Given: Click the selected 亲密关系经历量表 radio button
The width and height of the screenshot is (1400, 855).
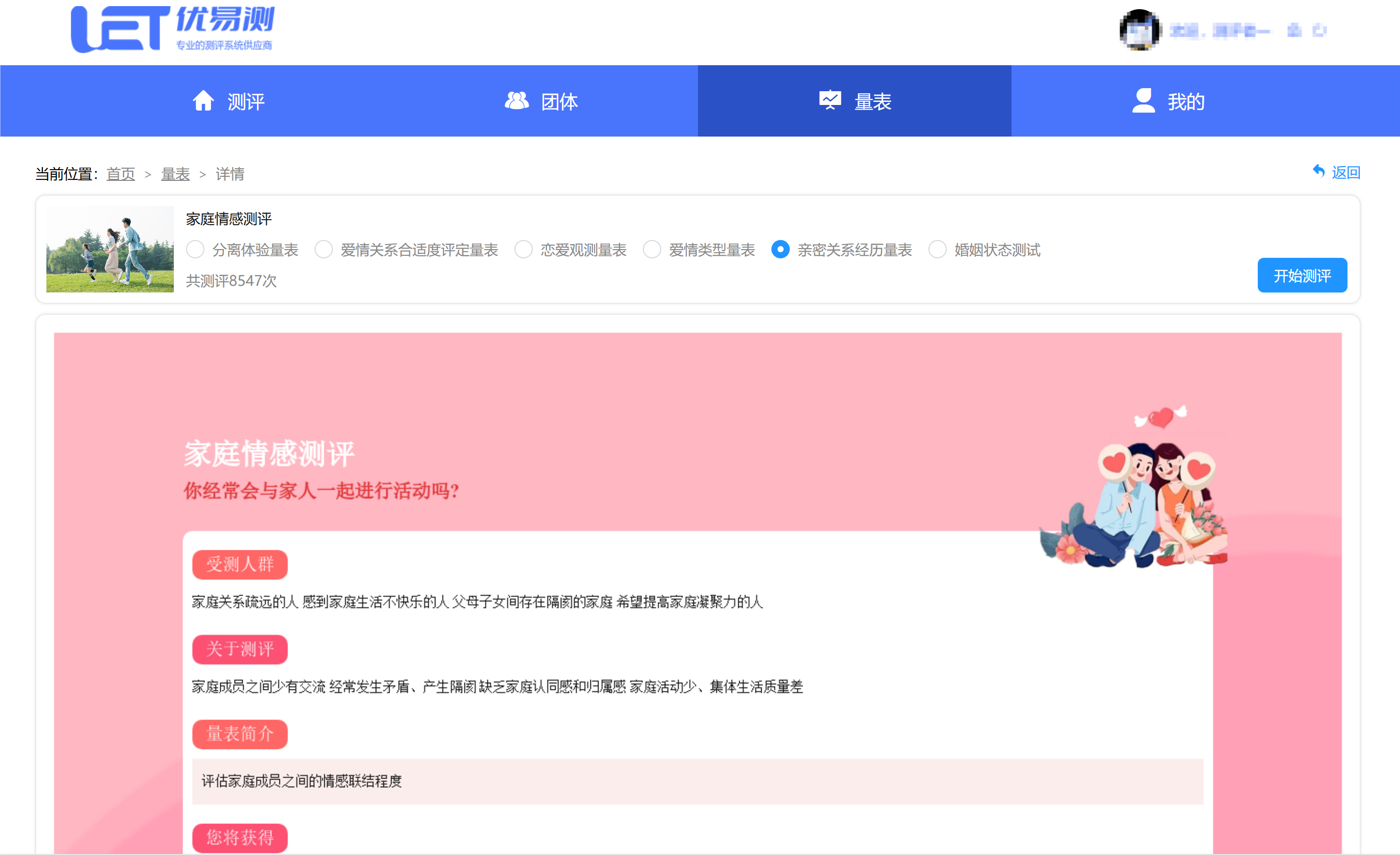Looking at the screenshot, I should pos(780,249).
